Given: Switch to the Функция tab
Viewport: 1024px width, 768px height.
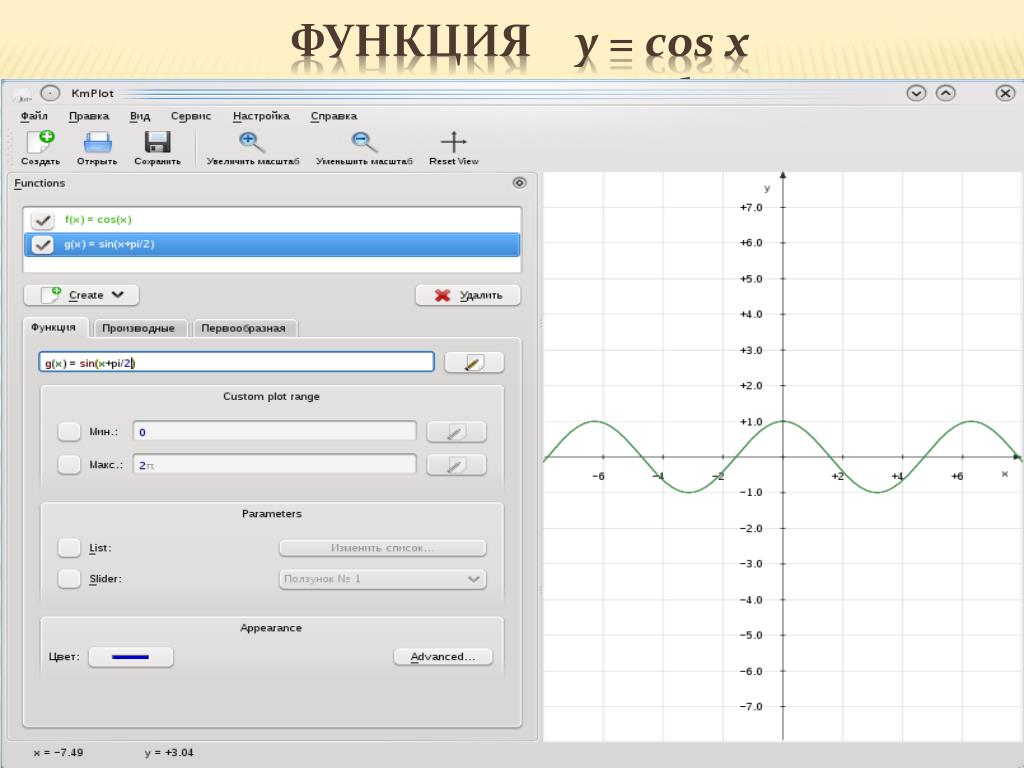Looking at the screenshot, I should pos(54,327).
